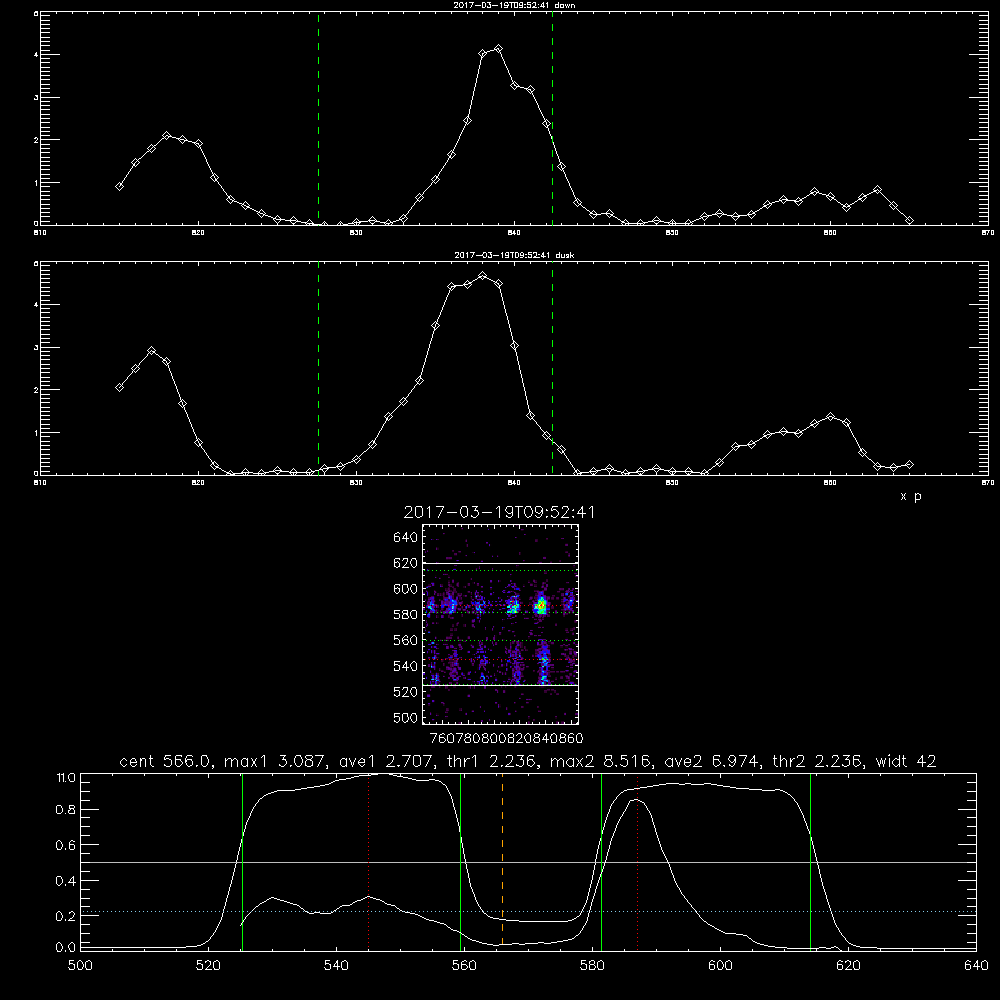Click the '2017-03-19T09:52:41 dusk' plot title

pyautogui.click(x=514, y=255)
